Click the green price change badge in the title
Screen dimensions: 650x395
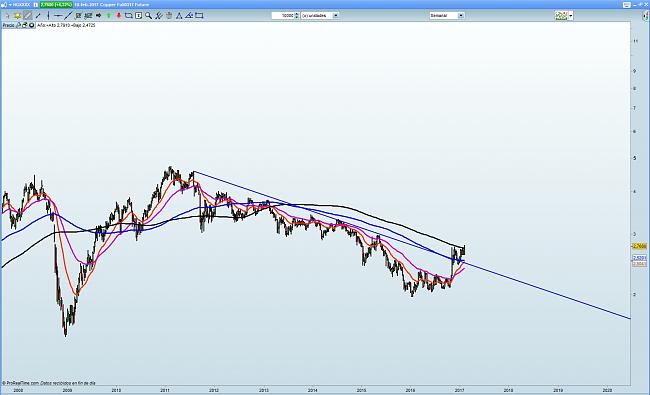point(56,5)
